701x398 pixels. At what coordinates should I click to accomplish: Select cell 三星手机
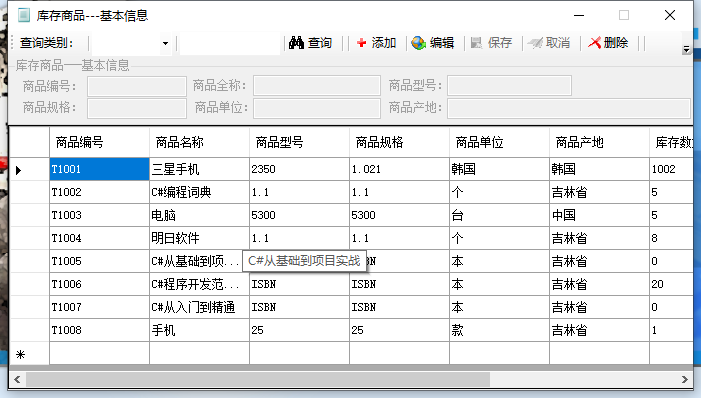pos(199,169)
